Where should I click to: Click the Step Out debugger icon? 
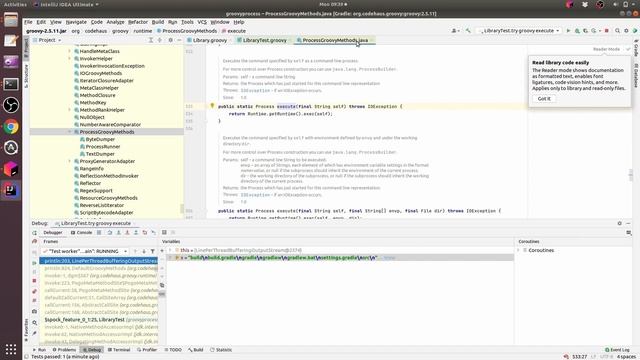tap(136, 233)
